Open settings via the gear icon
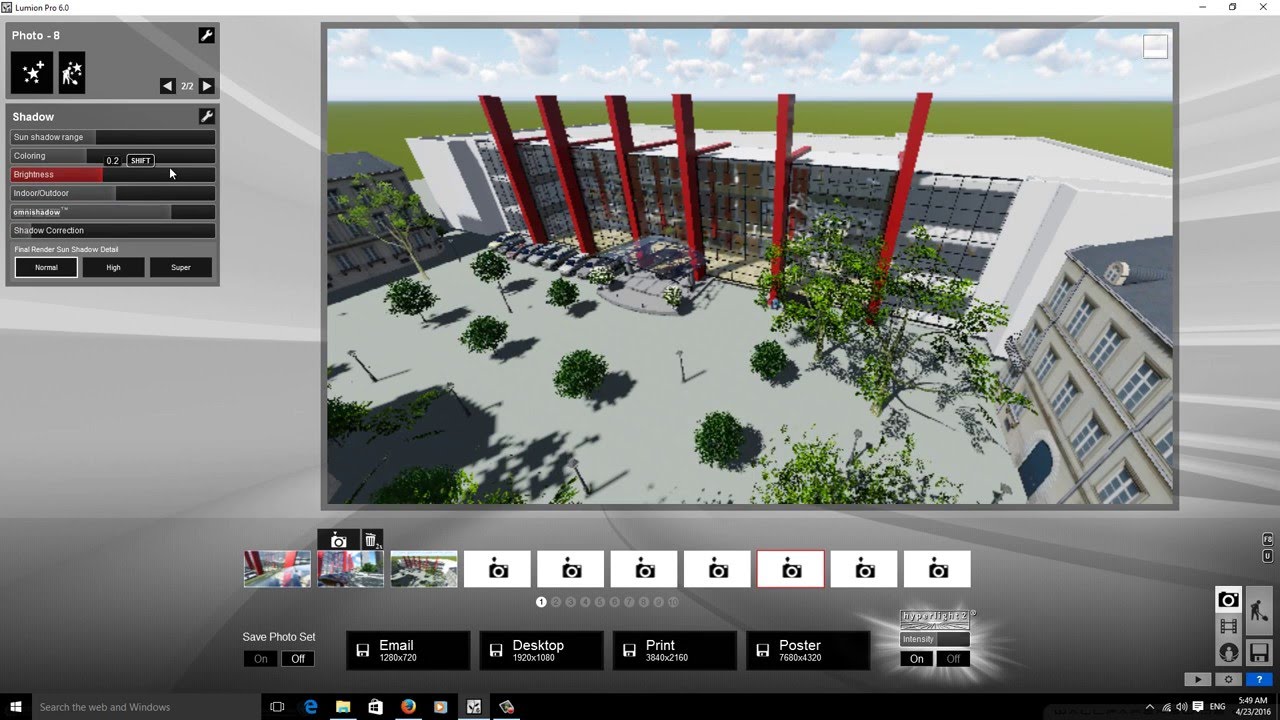 pos(1228,679)
